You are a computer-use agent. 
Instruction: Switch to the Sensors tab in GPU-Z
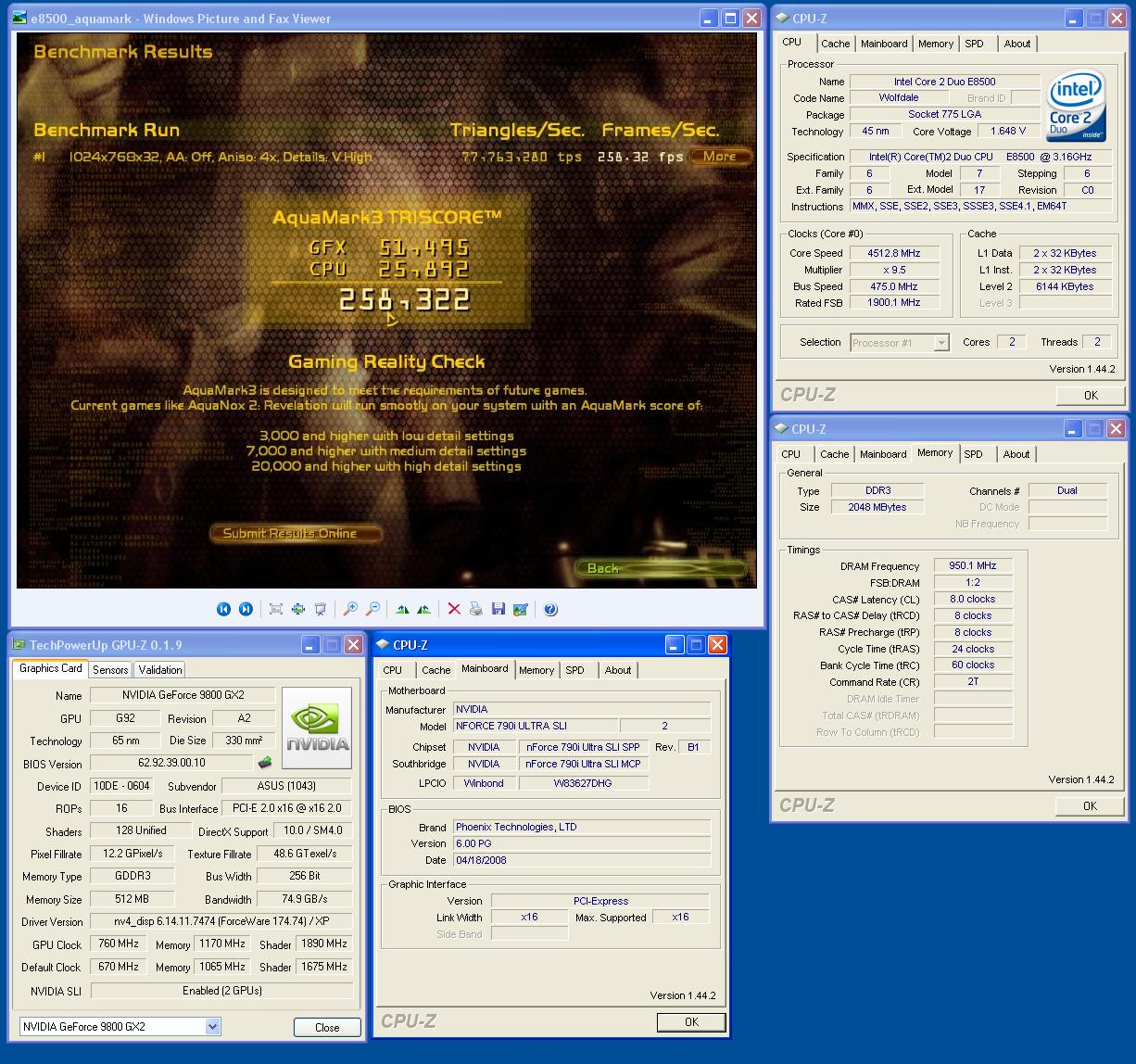click(110, 669)
